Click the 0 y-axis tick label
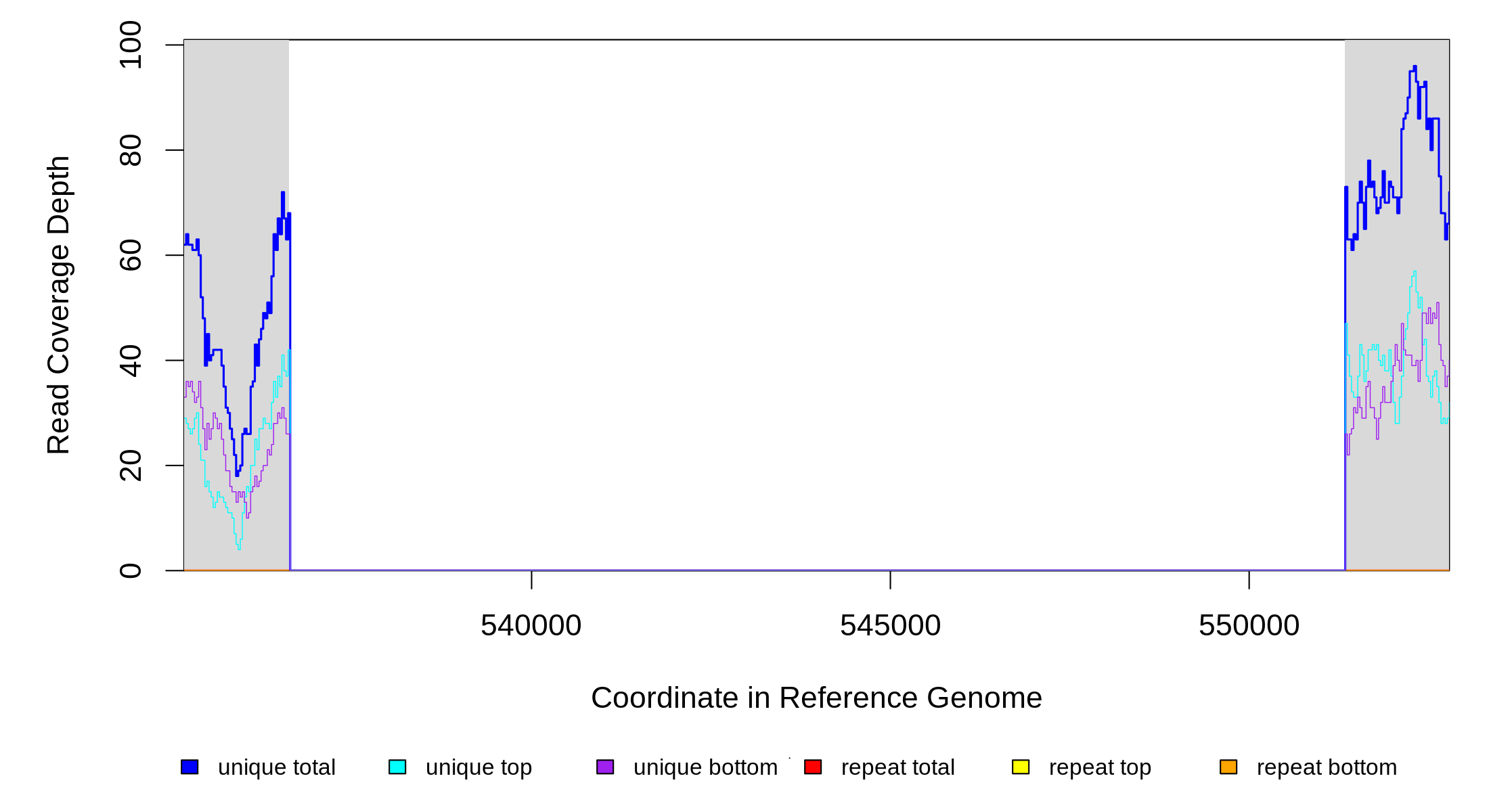The image size is (1489, 812). 131,570
